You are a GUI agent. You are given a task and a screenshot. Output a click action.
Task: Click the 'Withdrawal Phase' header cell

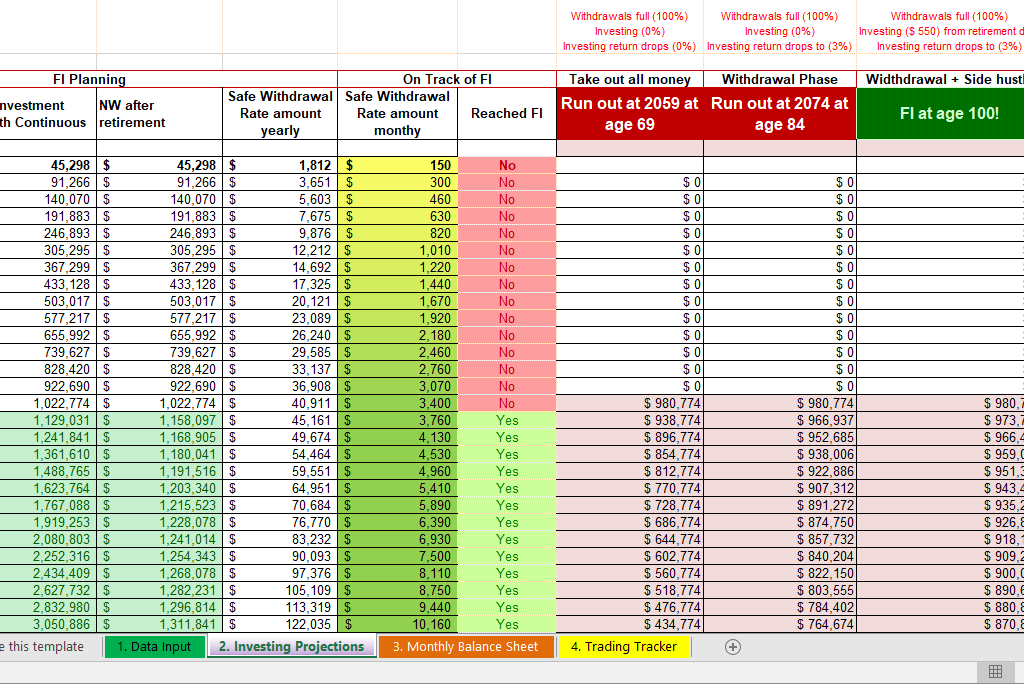(780, 80)
